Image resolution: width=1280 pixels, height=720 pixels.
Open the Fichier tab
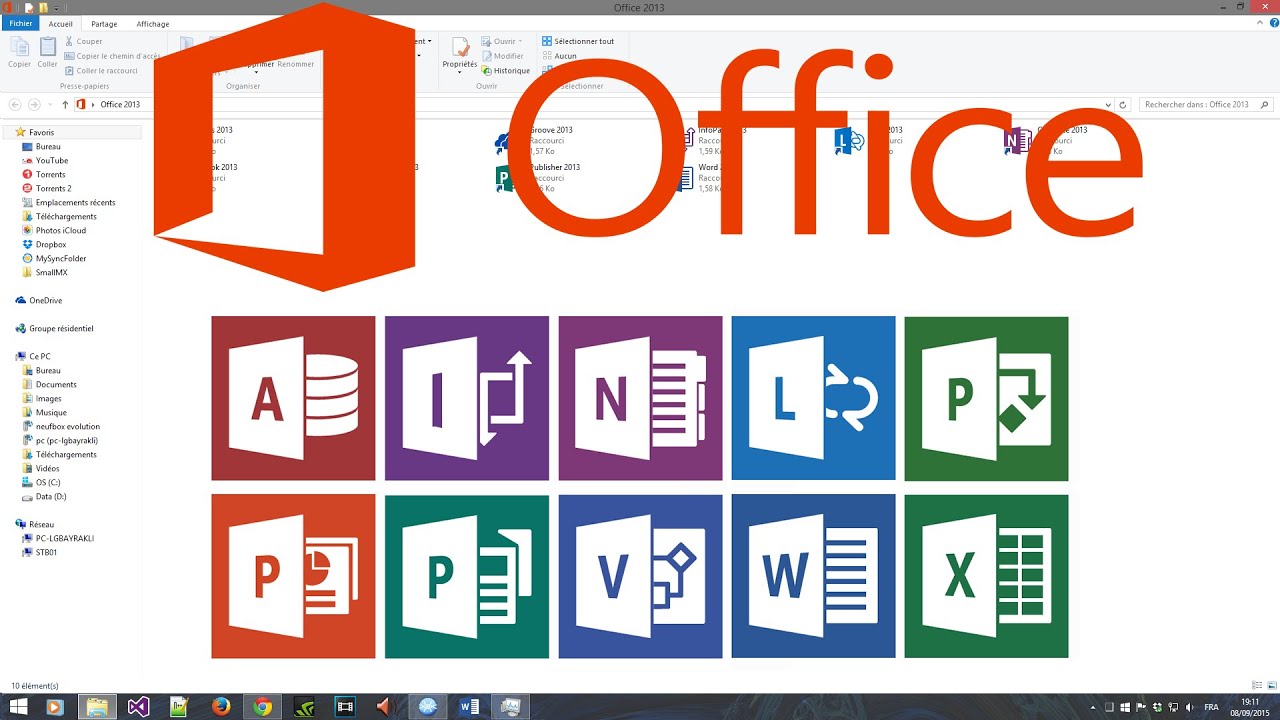[x=19, y=23]
